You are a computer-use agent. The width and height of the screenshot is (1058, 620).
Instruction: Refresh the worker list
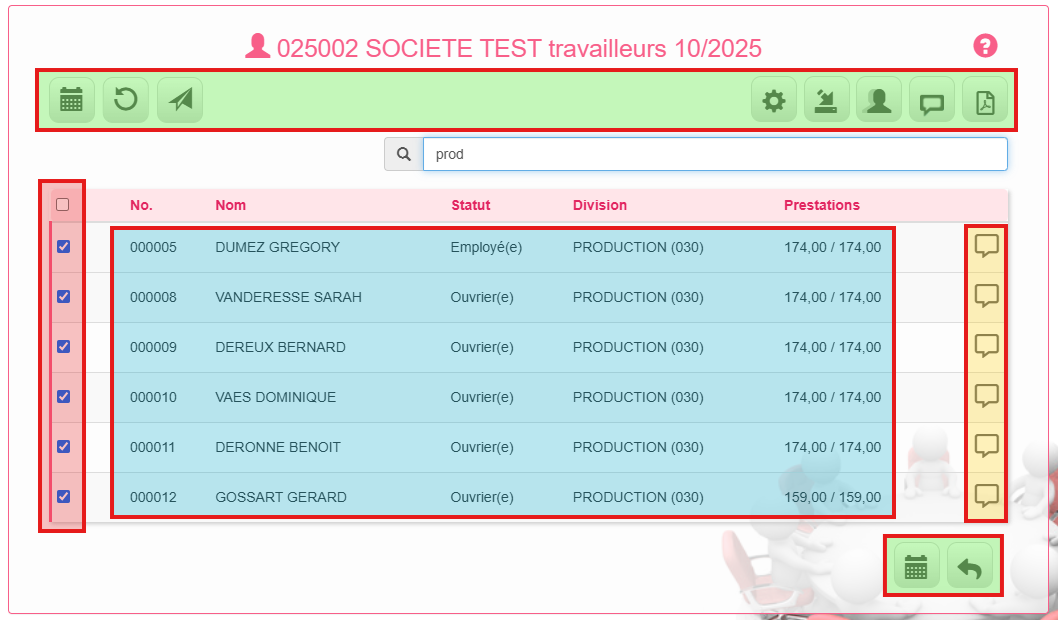click(x=125, y=99)
